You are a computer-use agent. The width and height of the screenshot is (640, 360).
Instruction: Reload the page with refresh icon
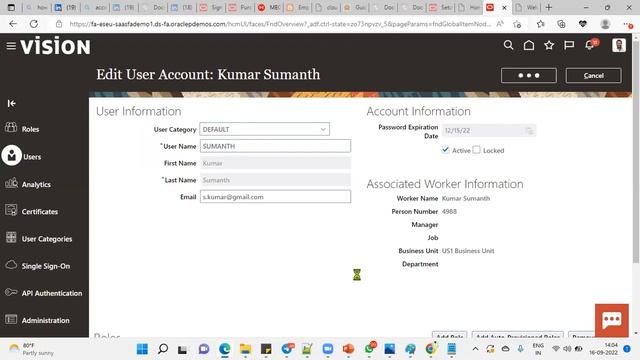[x=34, y=24]
